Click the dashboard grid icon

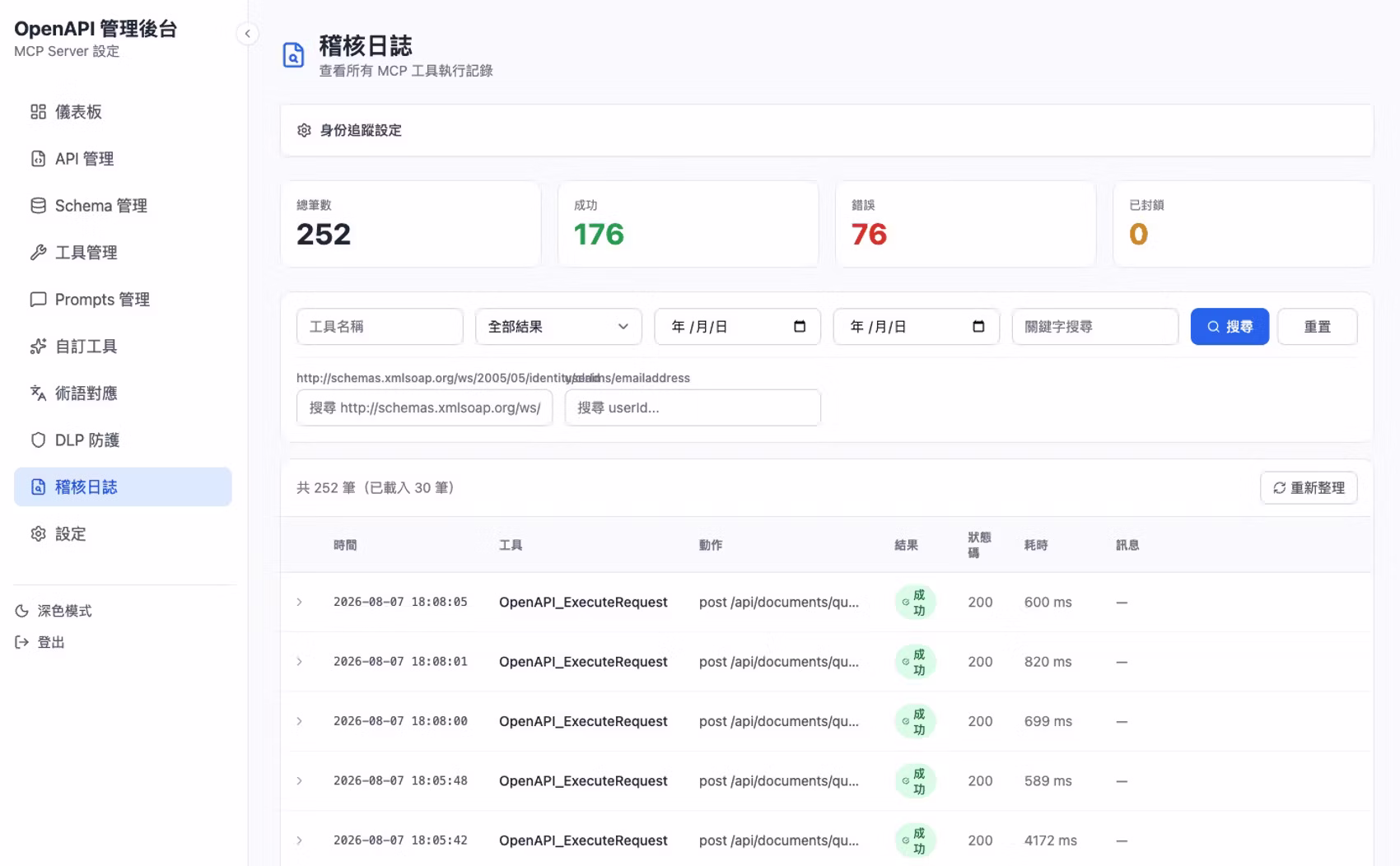pos(38,112)
